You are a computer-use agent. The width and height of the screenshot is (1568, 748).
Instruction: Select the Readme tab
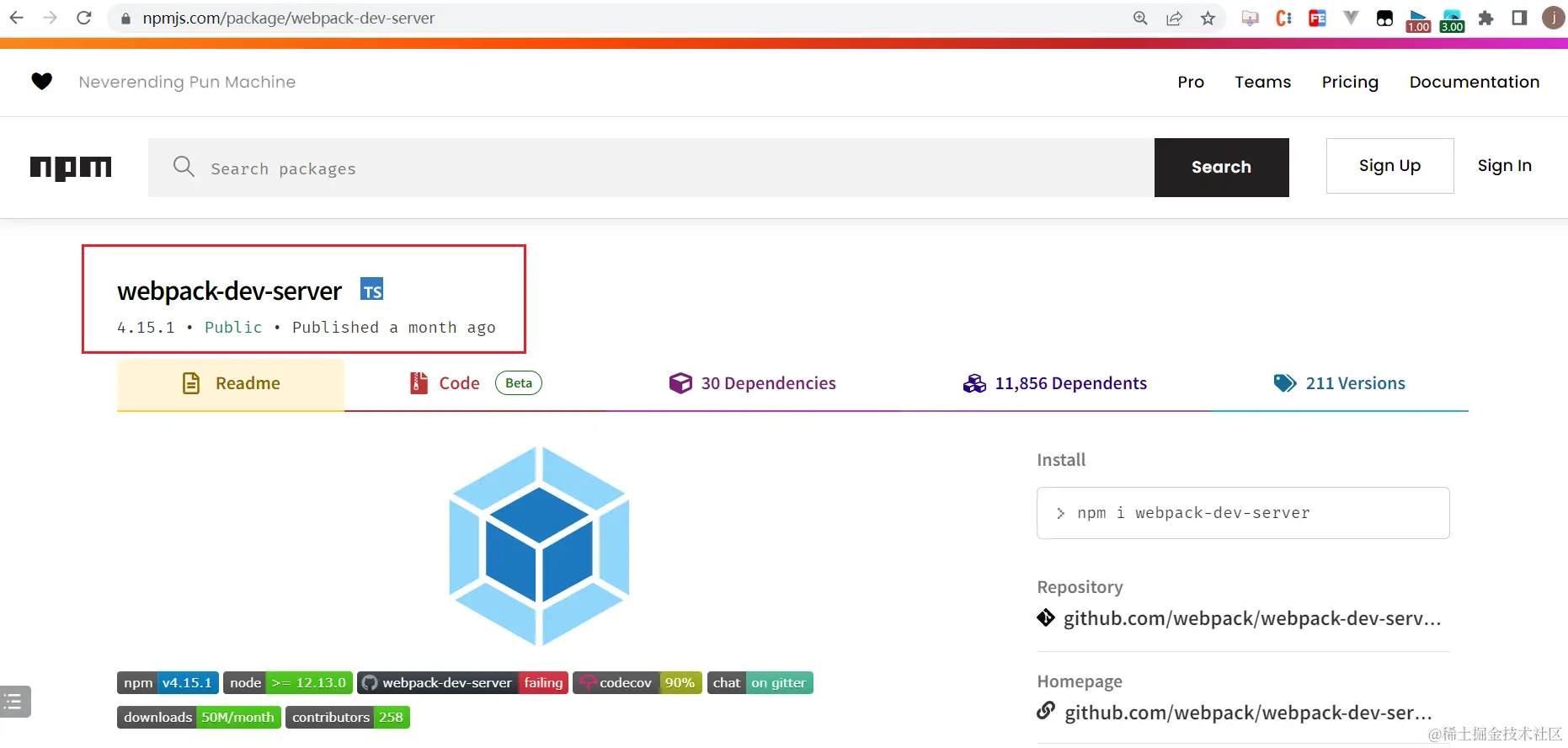(x=231, y=384)
